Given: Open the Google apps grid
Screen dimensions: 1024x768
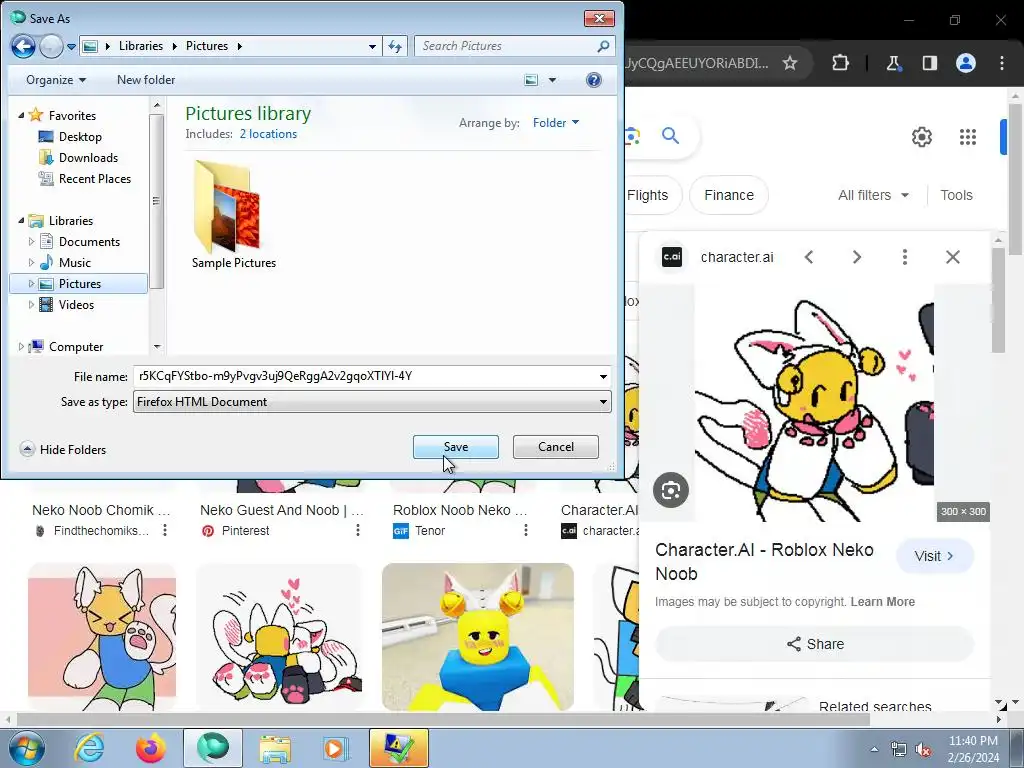Looking at the screenshot, I should [968, 136].
